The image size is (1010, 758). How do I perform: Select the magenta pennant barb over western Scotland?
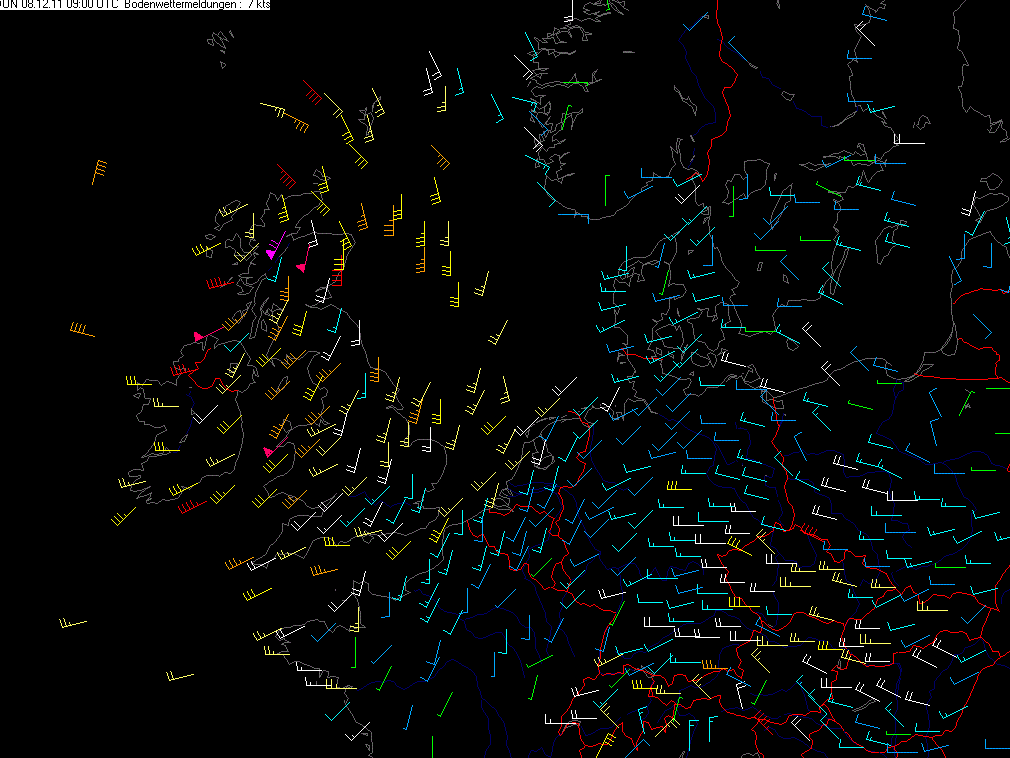(276, 245)
